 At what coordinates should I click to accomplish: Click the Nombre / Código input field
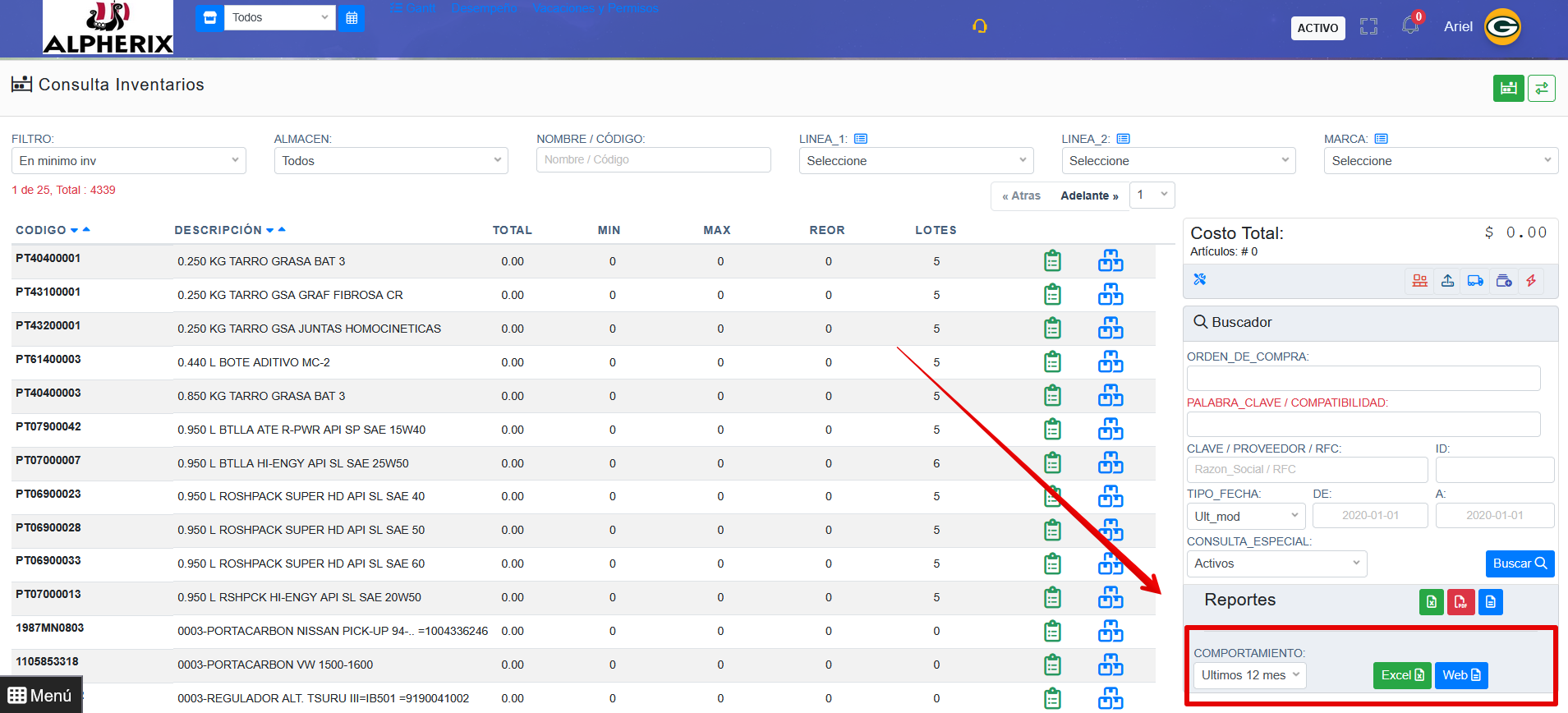(x=653, y=160)
